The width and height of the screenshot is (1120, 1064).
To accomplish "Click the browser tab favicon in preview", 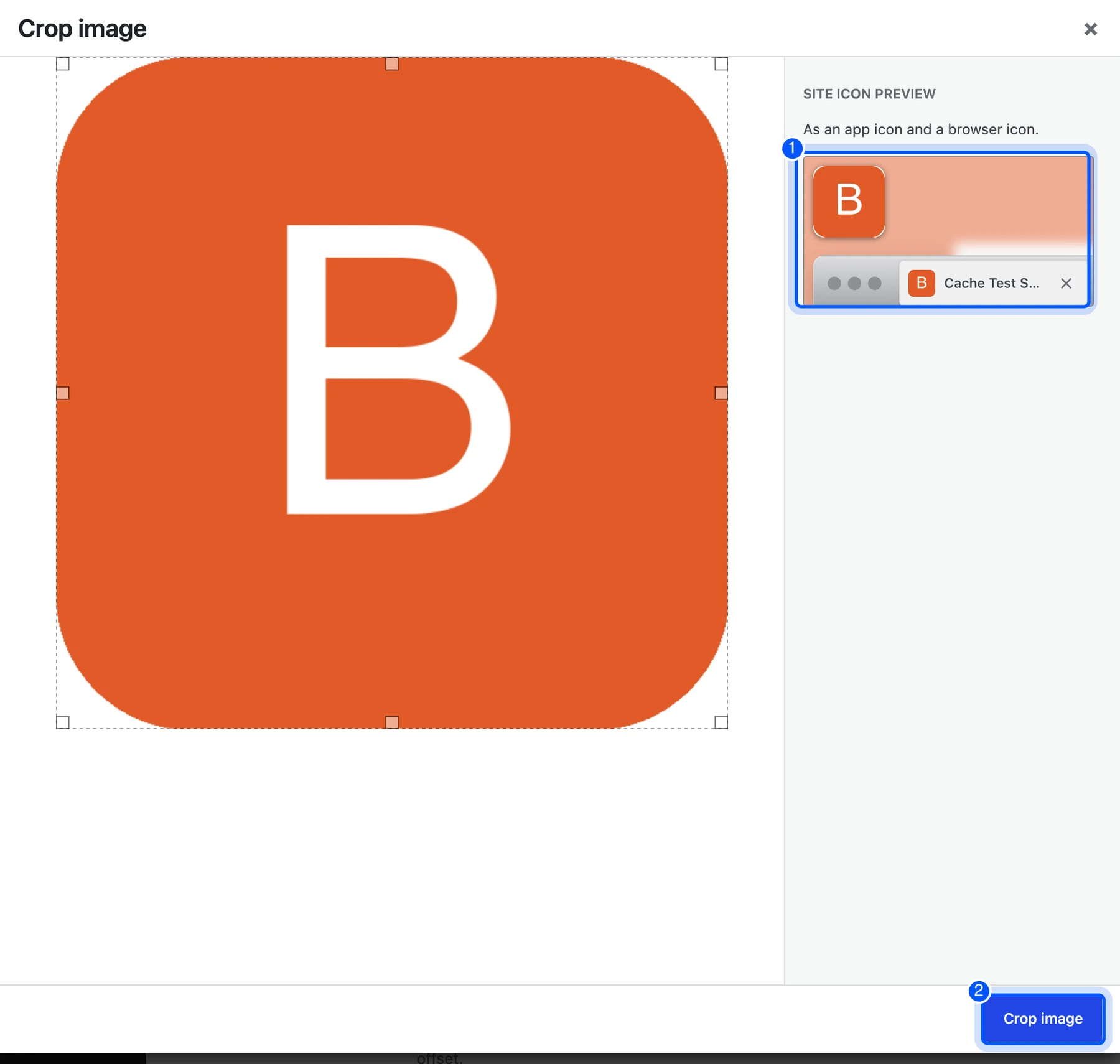I will [922, 283].
